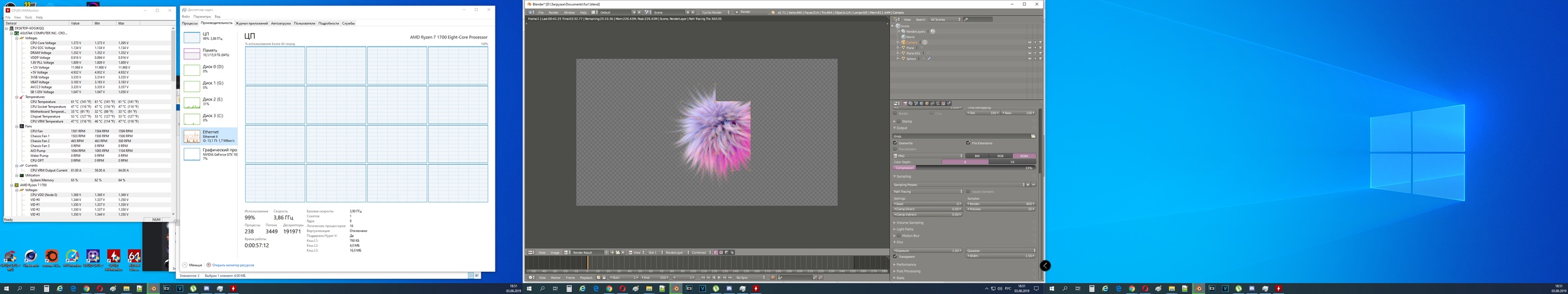Hide the Plane object with its eye icon
1568x294 pixels.
1029,48
